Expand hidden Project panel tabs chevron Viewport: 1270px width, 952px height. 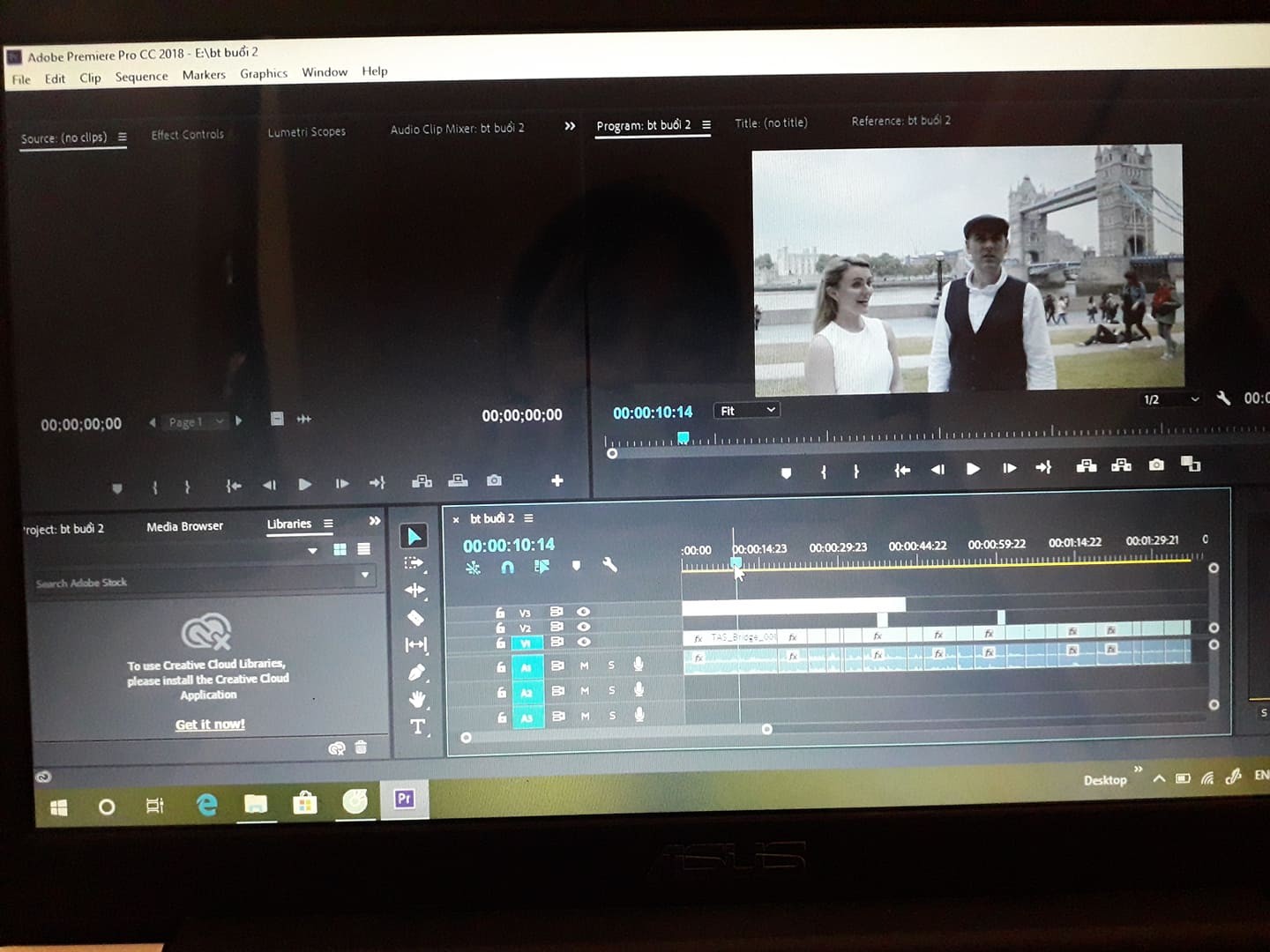375,521
